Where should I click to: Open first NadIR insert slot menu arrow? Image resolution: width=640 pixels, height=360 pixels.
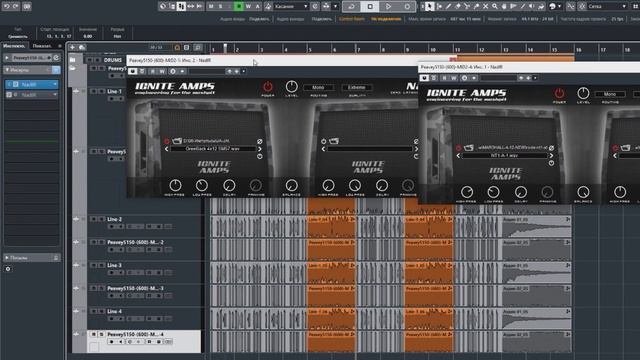pos(55,84)
